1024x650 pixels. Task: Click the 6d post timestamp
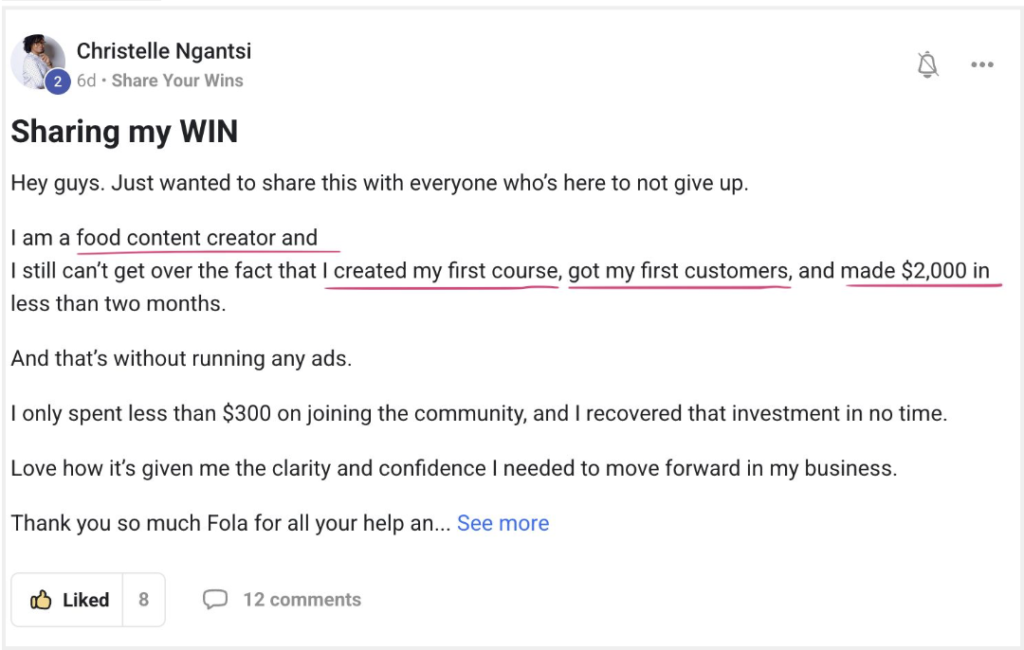click(x=86, y=81)
